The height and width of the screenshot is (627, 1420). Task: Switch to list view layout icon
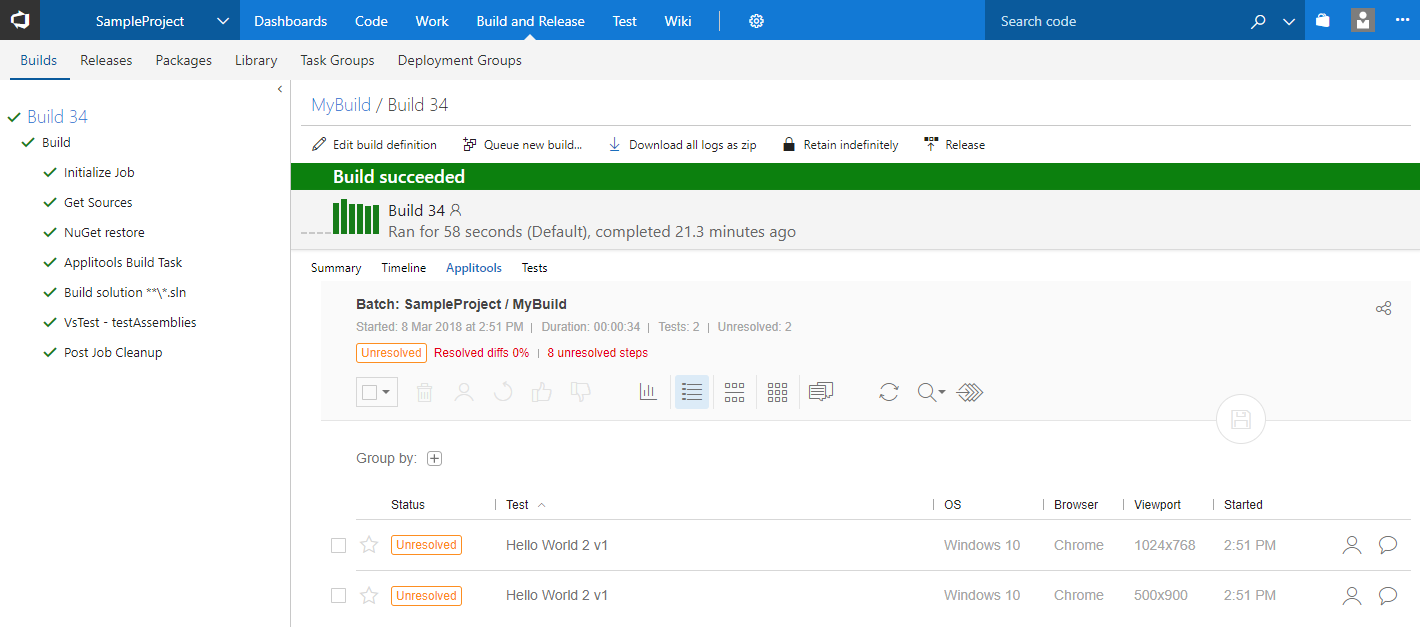pyautogui.click(x=692, y=392)
